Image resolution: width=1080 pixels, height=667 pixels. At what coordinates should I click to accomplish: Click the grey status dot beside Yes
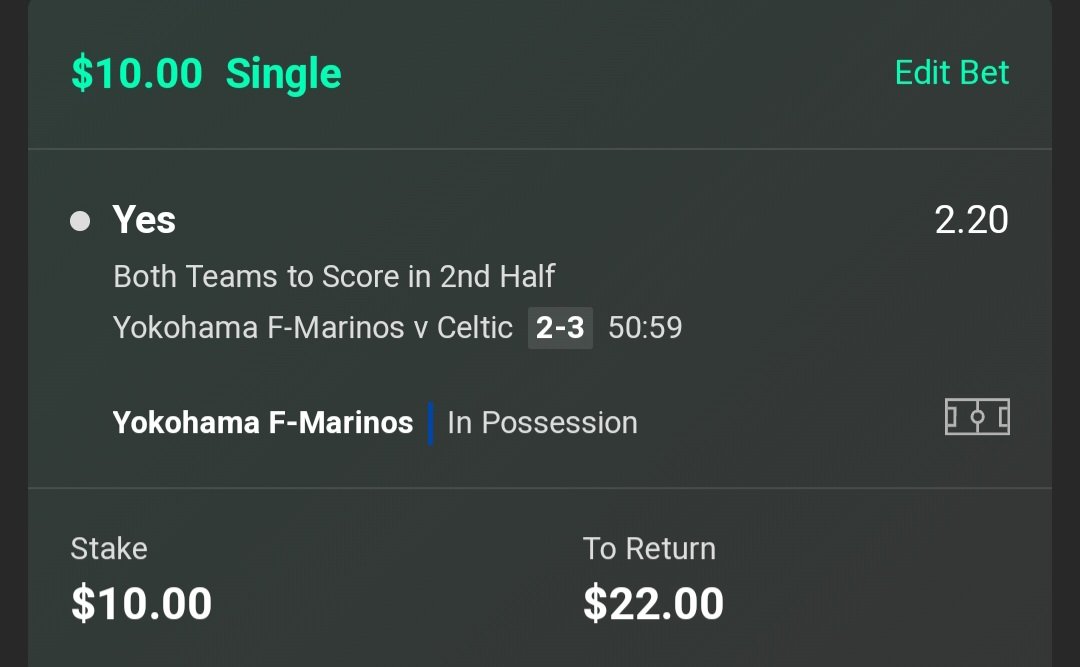[80, 221]
